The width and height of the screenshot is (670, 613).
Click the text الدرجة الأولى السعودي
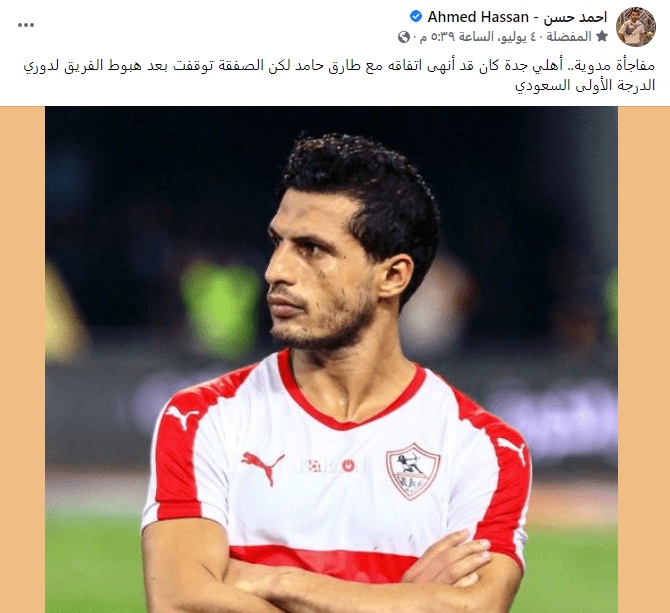pos(585,85)
